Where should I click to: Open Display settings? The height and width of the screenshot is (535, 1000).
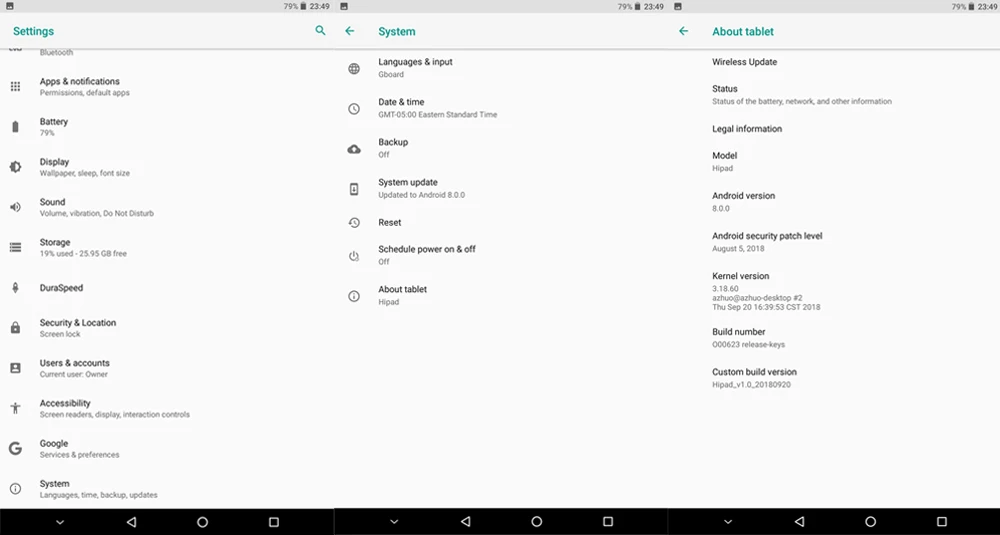tap(167, 167)
